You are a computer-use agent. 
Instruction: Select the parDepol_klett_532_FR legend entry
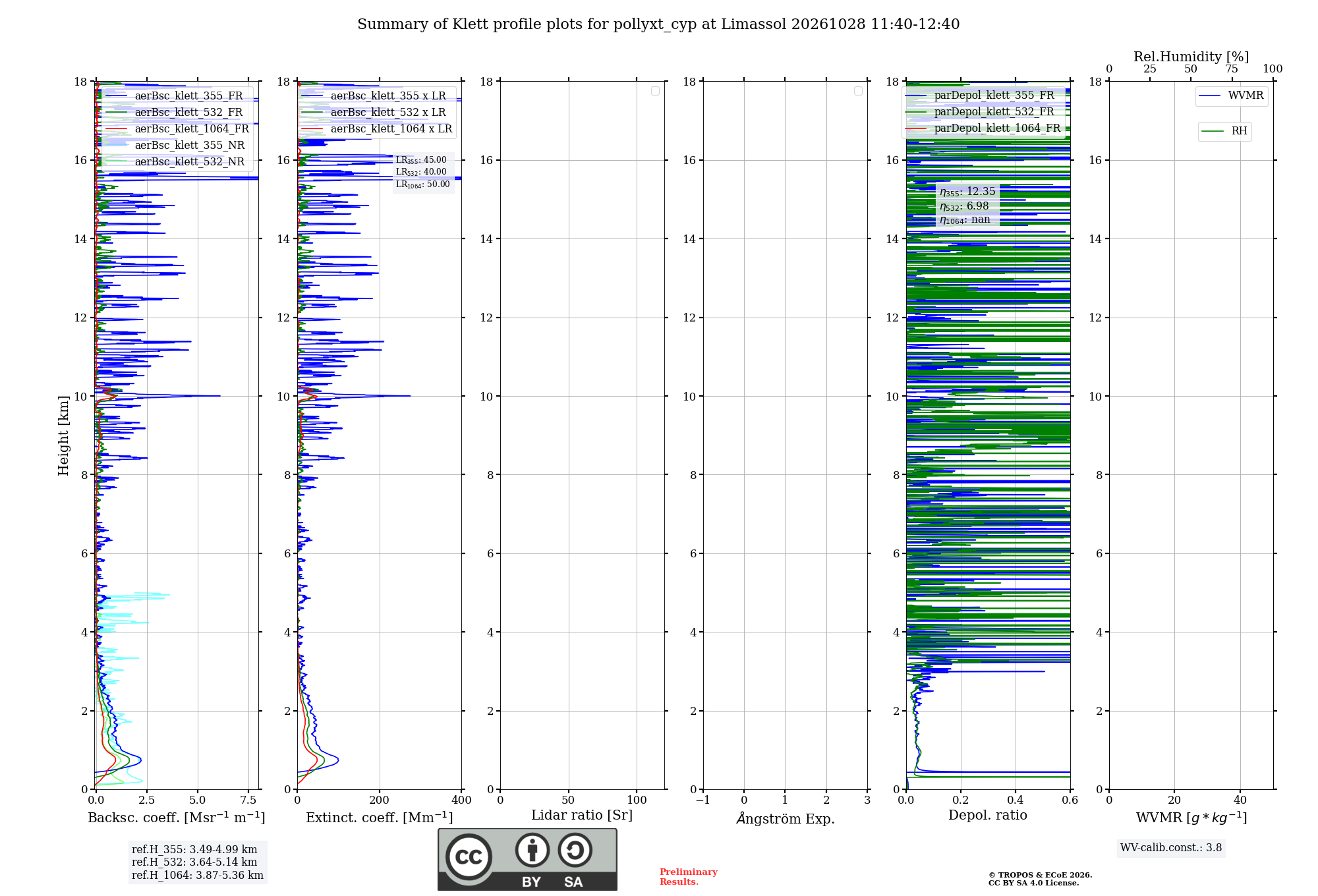[980, 112]
